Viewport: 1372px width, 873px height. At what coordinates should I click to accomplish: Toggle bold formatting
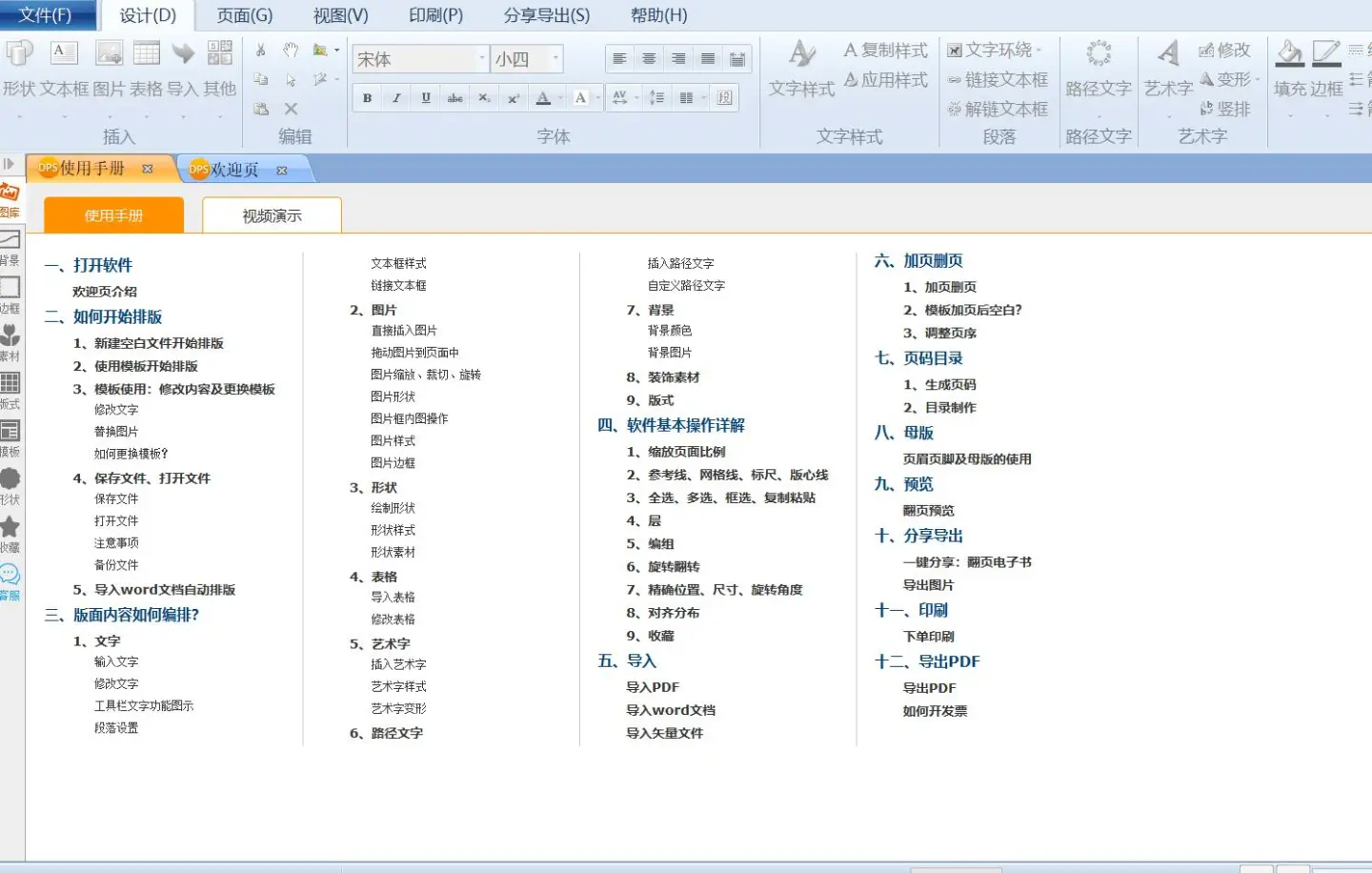click(x=367, y=97)
